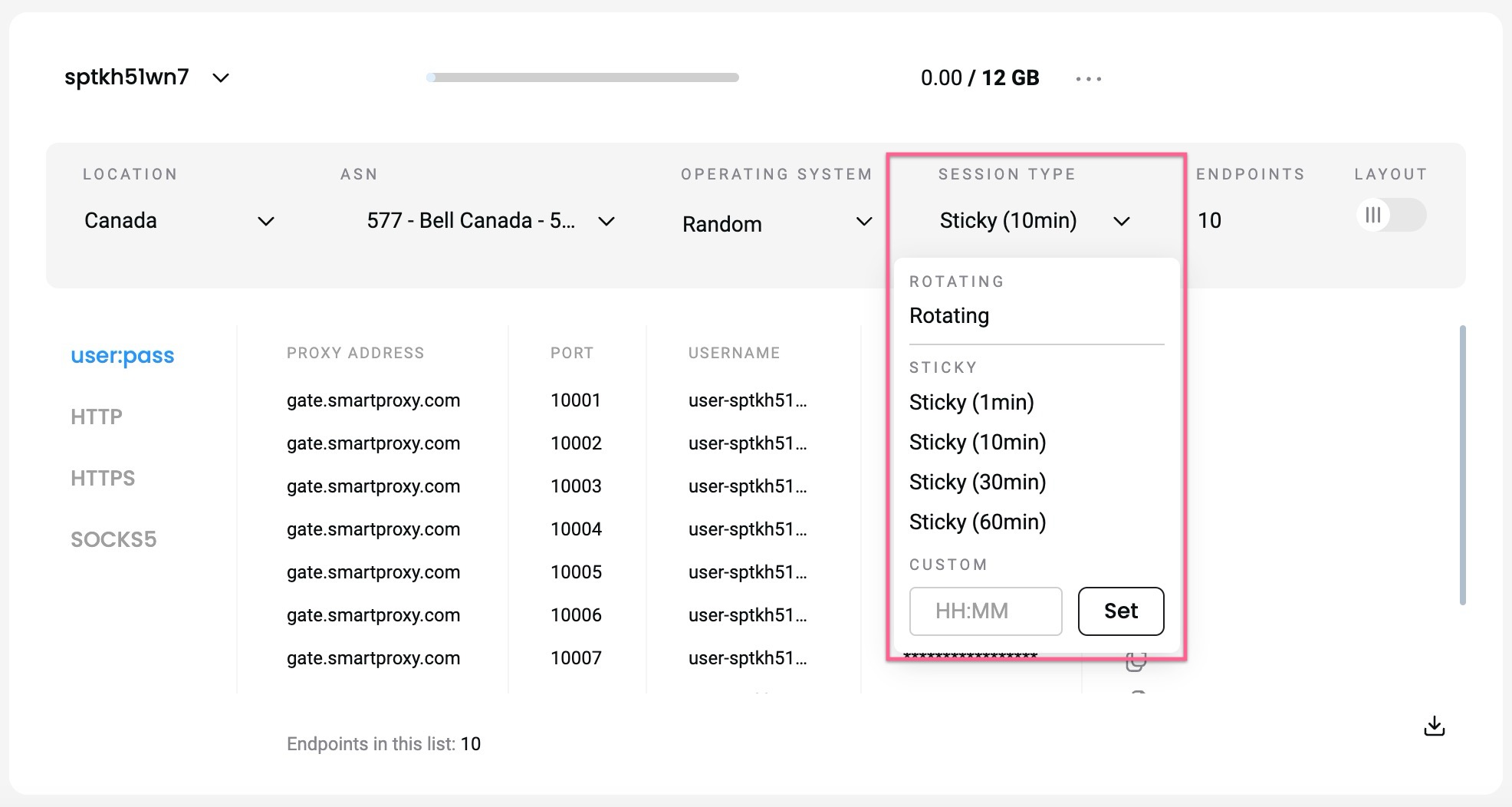Open the three-dots more options menu

tap(1088, 78)
